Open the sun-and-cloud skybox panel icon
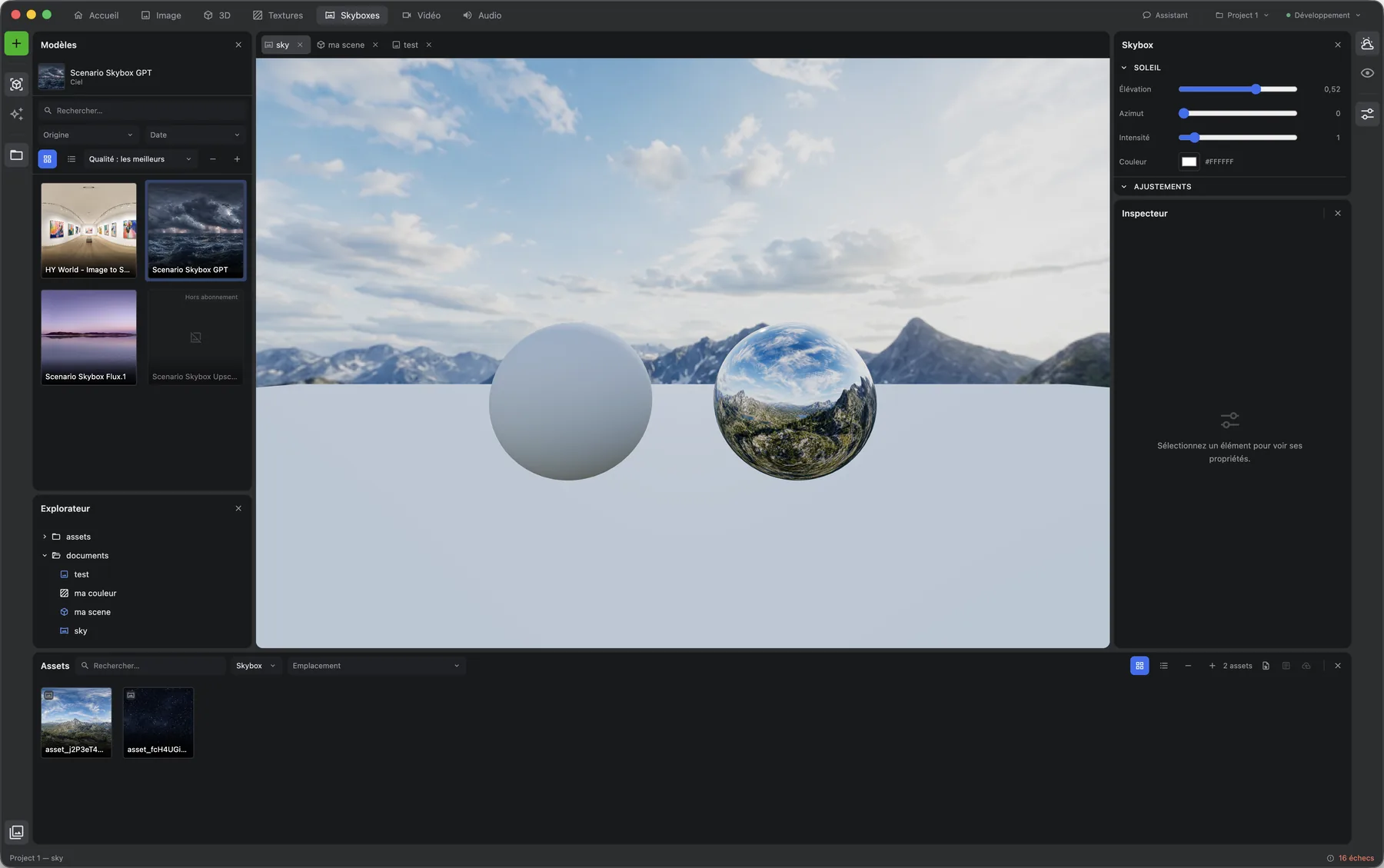Image resolution: width=1384 pixels, height=868 pixels. tap(1367, 44)
